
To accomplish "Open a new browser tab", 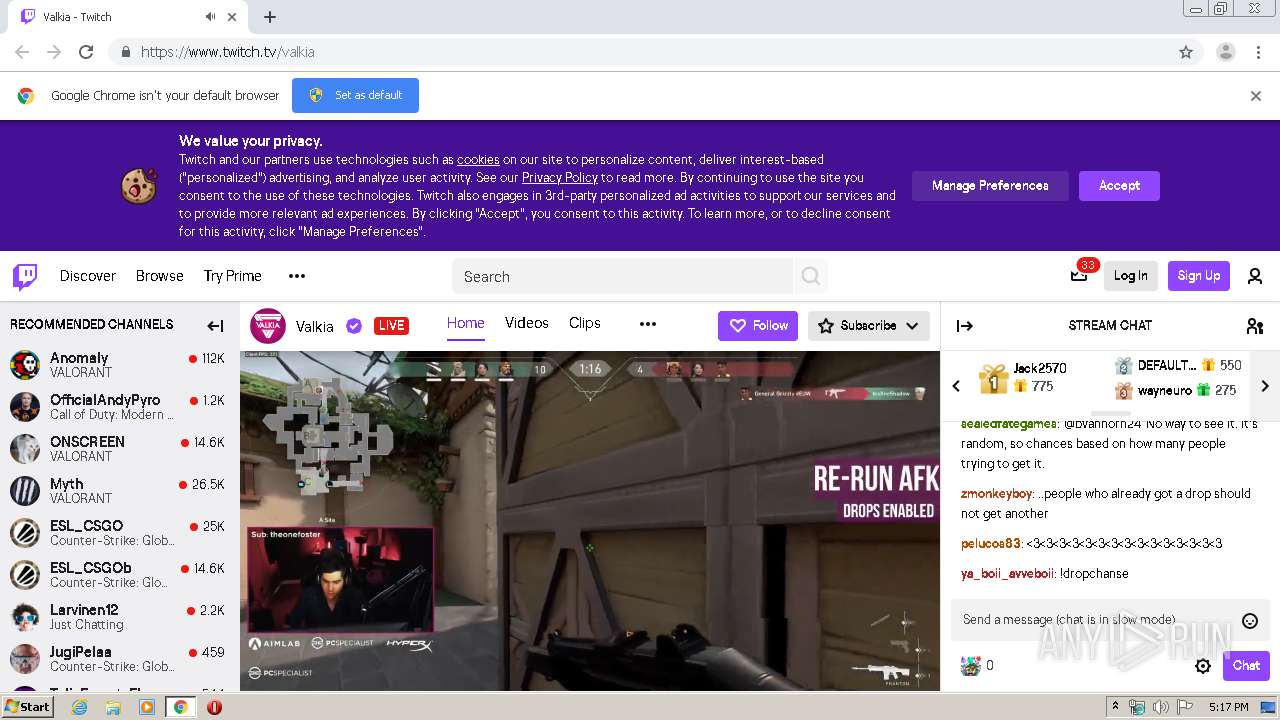I will [x=270, y=17].
